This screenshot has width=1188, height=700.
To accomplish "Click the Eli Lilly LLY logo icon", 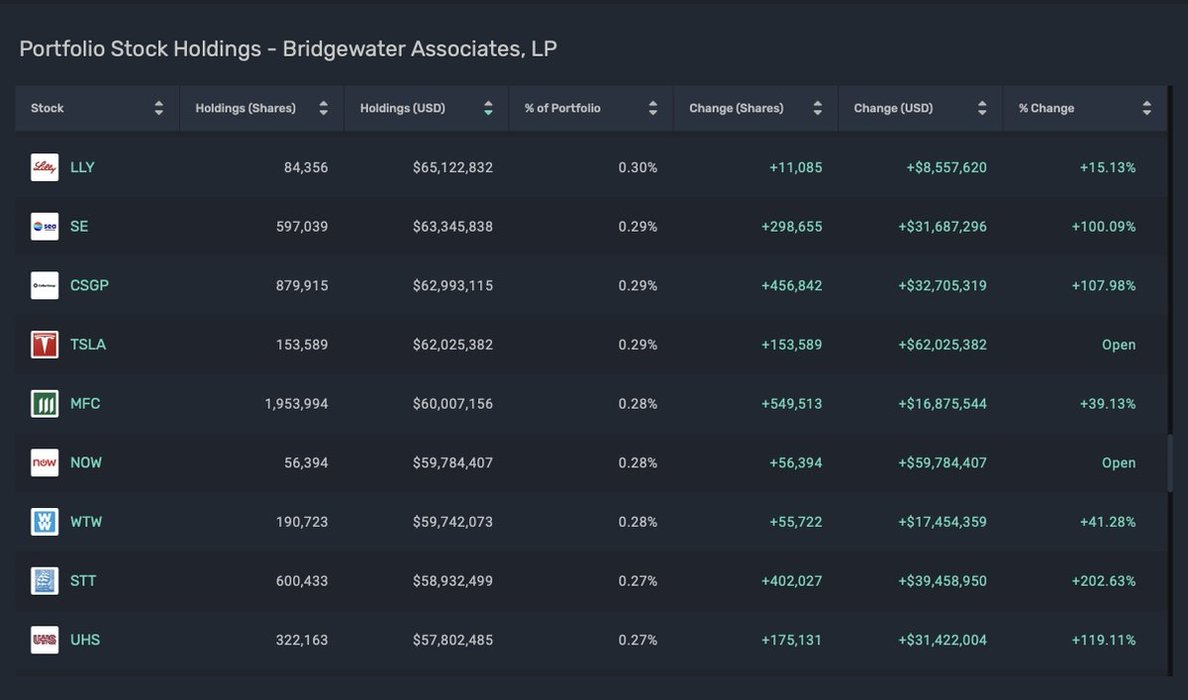I will tap(45, 168).
